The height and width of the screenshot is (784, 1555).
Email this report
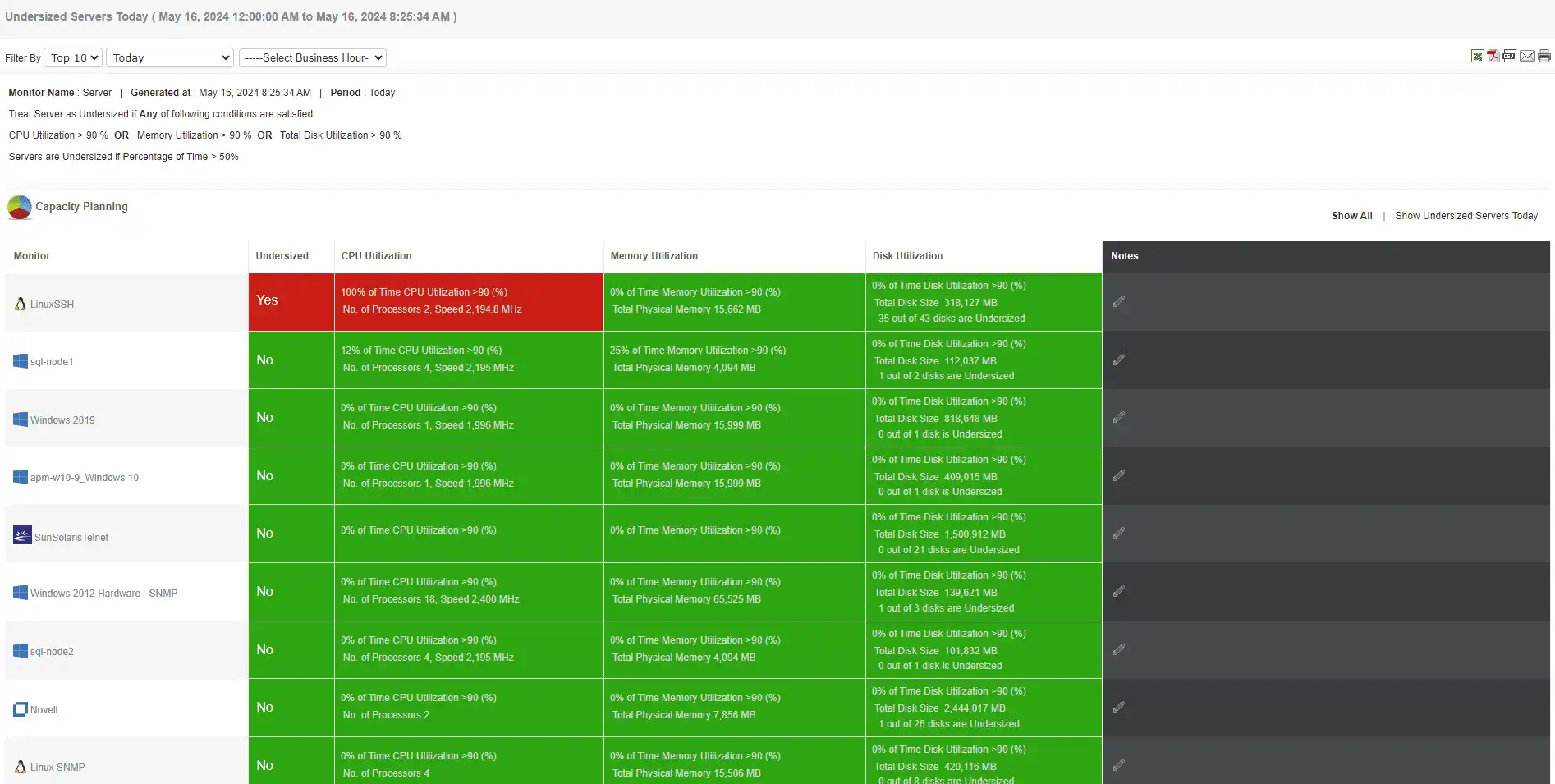point(1527,56)
